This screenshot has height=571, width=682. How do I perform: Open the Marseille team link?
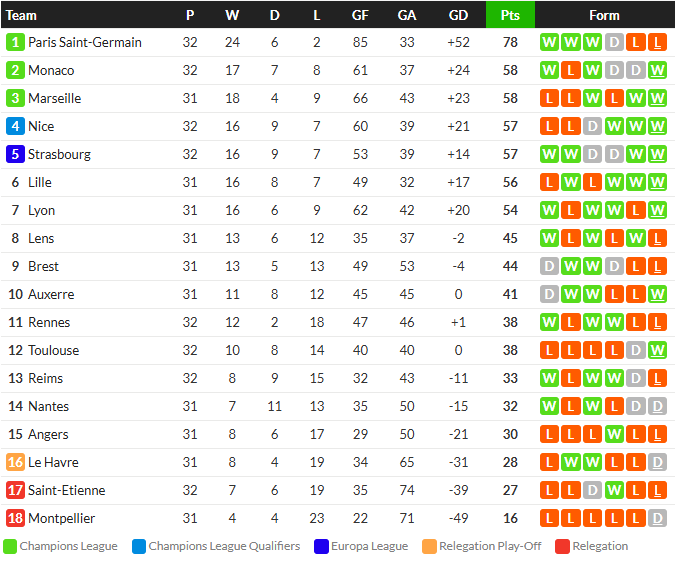tap(54, 99)
